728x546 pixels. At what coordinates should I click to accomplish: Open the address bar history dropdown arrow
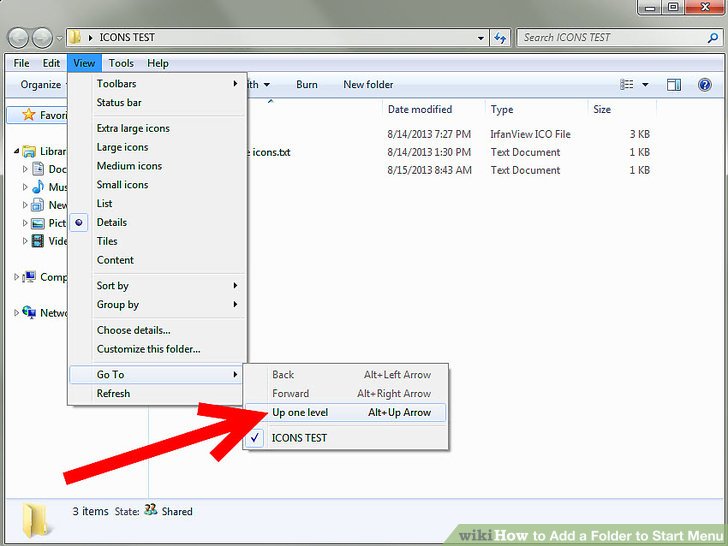(481, 38)
